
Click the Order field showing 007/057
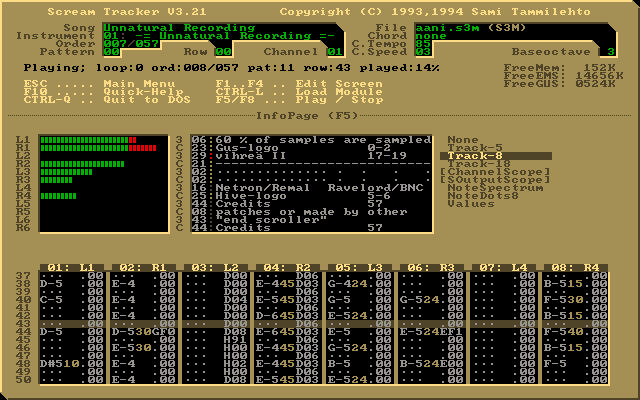[x=131, y=44]
